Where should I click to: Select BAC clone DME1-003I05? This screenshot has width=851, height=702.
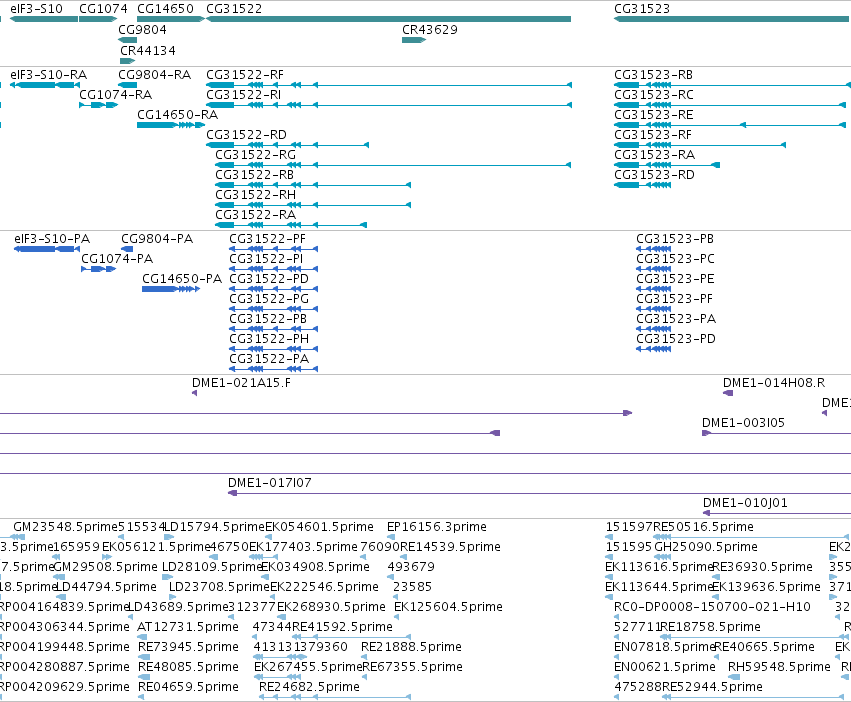[776, 433]
